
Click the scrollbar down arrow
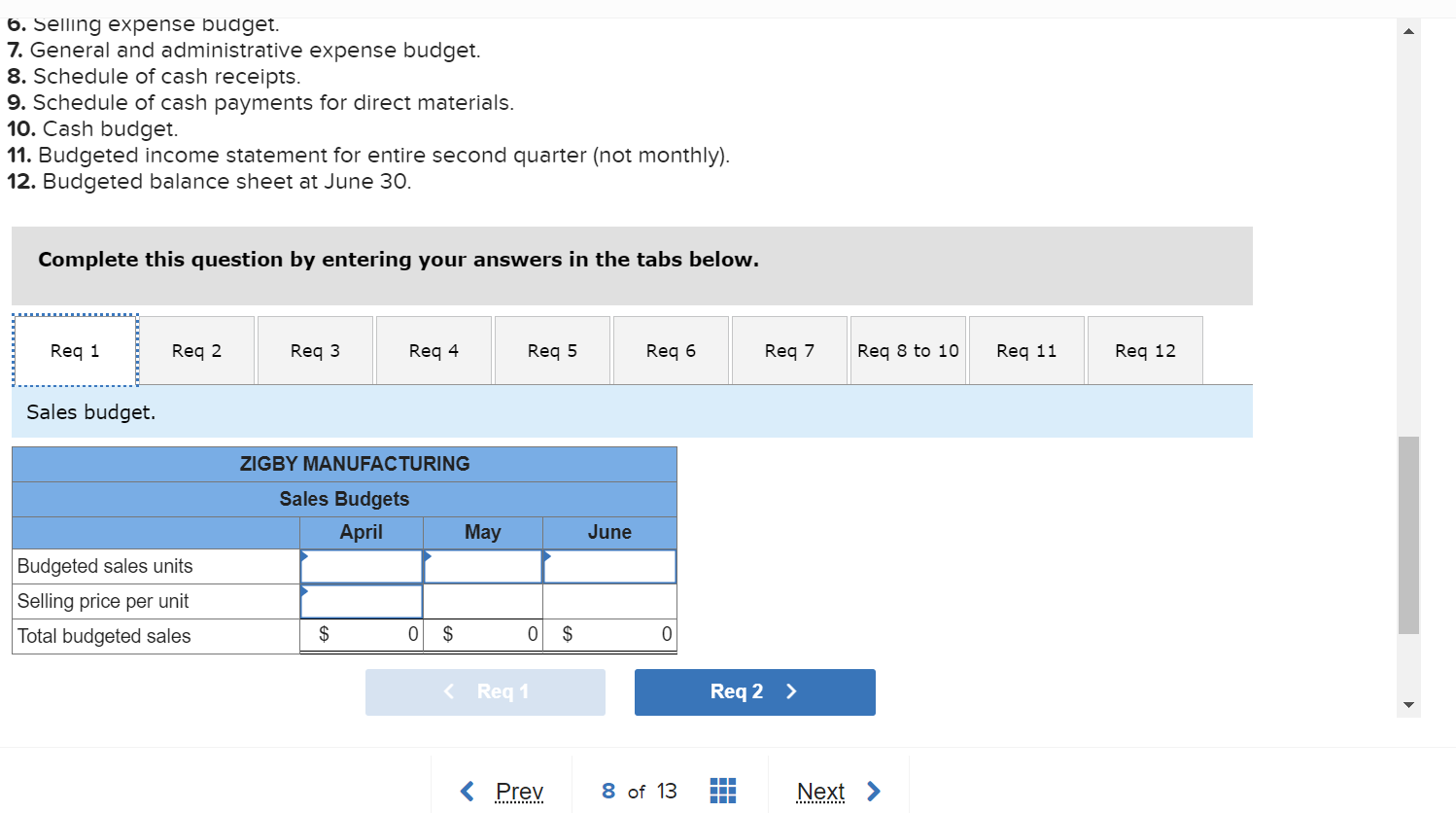click(1407, 703)
